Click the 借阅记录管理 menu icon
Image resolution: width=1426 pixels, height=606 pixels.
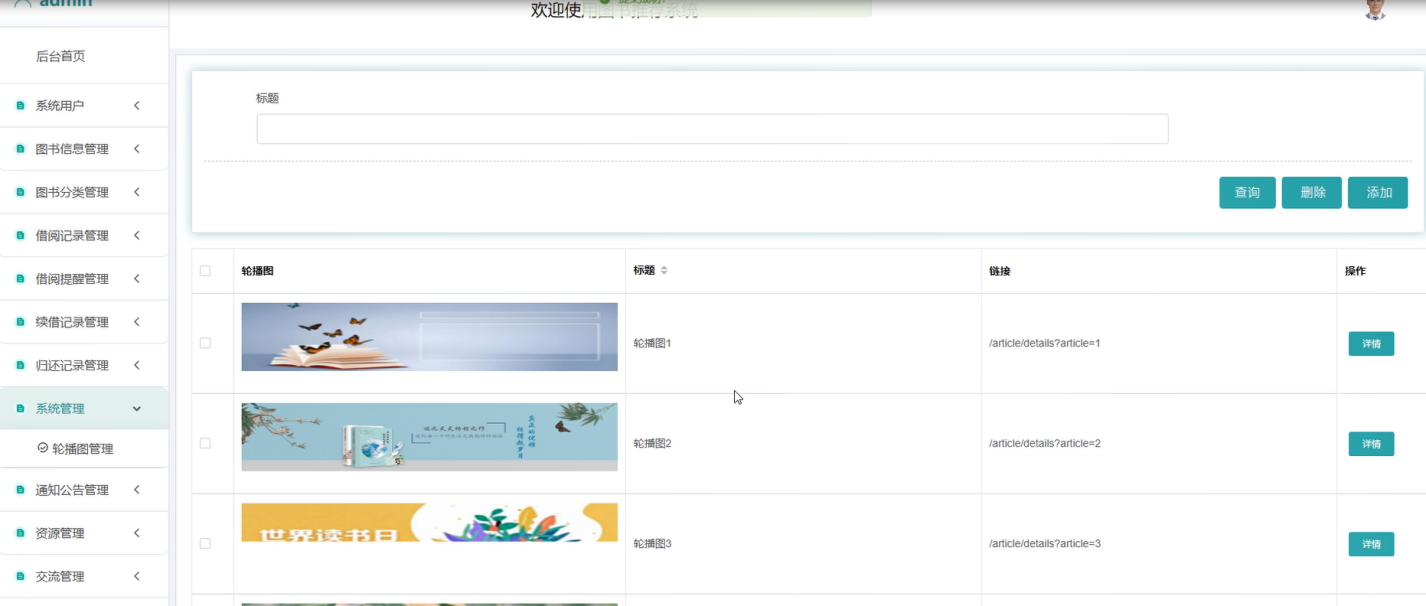pyautogui.click(x=20, y=236)
